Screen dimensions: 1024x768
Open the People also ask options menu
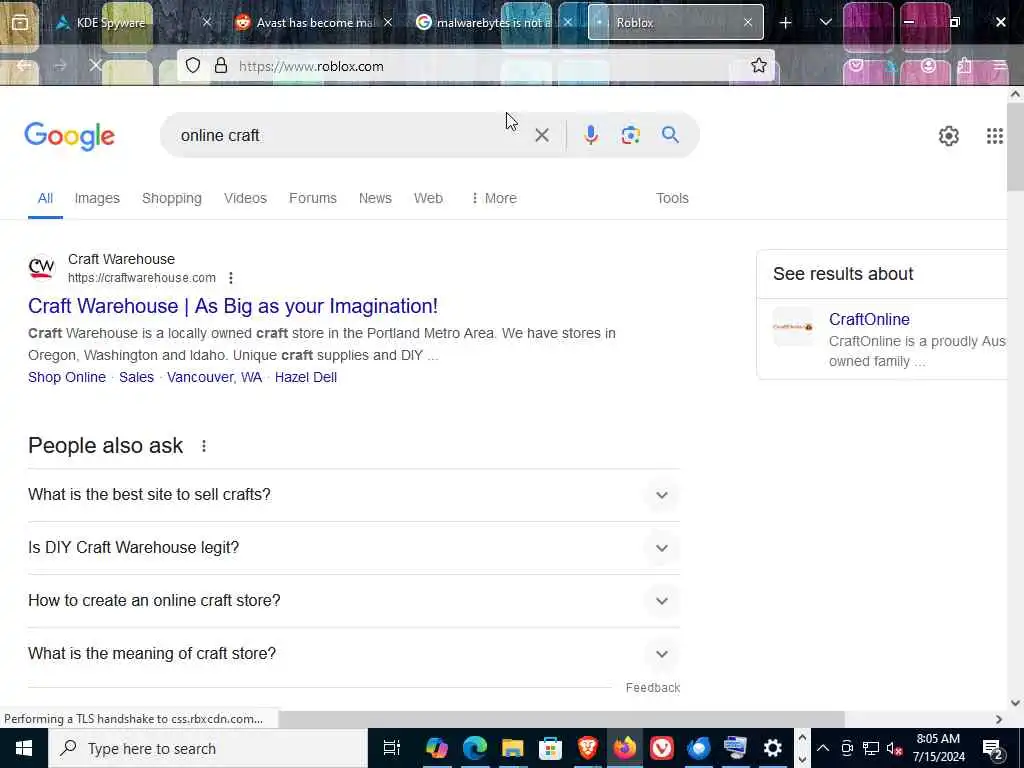pos(204,446)
